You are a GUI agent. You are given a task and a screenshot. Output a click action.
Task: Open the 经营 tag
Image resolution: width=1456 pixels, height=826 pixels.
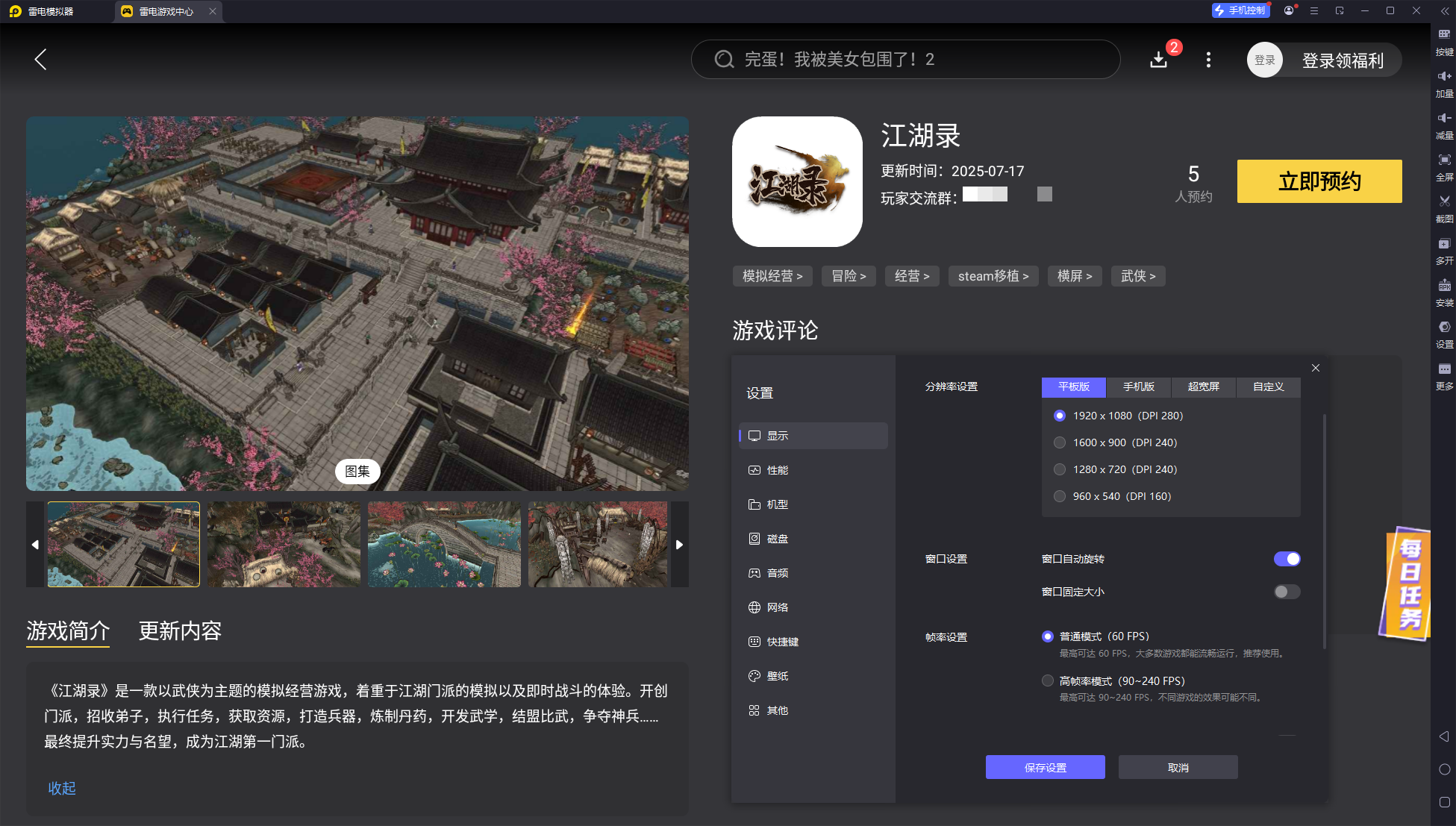[x=912, y=276]
